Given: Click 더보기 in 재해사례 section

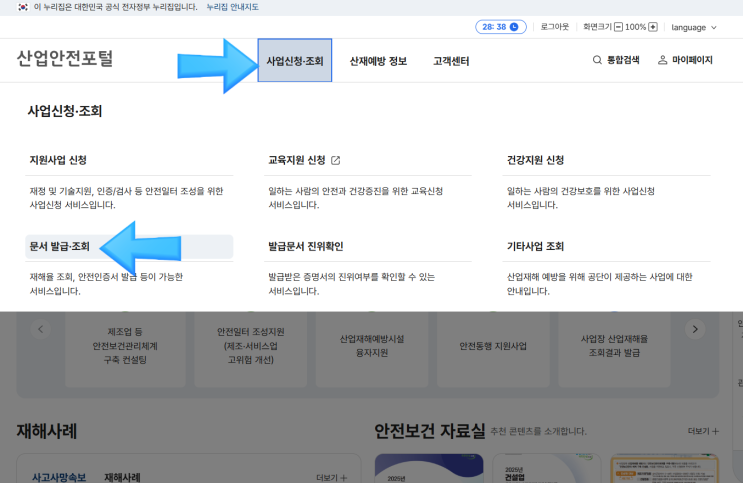Looking at the screenshot, I should [x=331, y=478].
